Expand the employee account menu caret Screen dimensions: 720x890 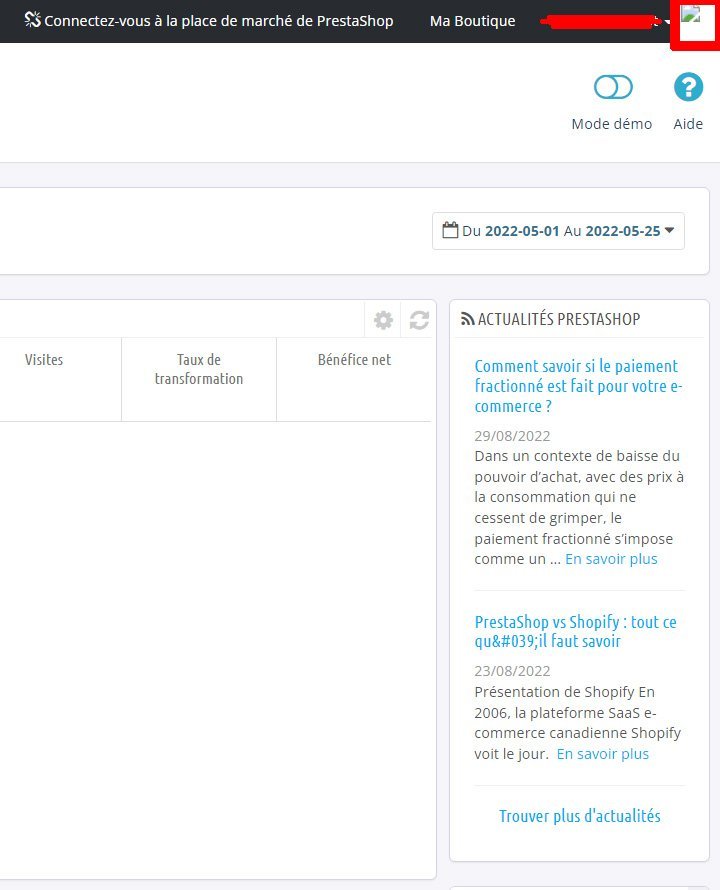click(x=667, y=21)
